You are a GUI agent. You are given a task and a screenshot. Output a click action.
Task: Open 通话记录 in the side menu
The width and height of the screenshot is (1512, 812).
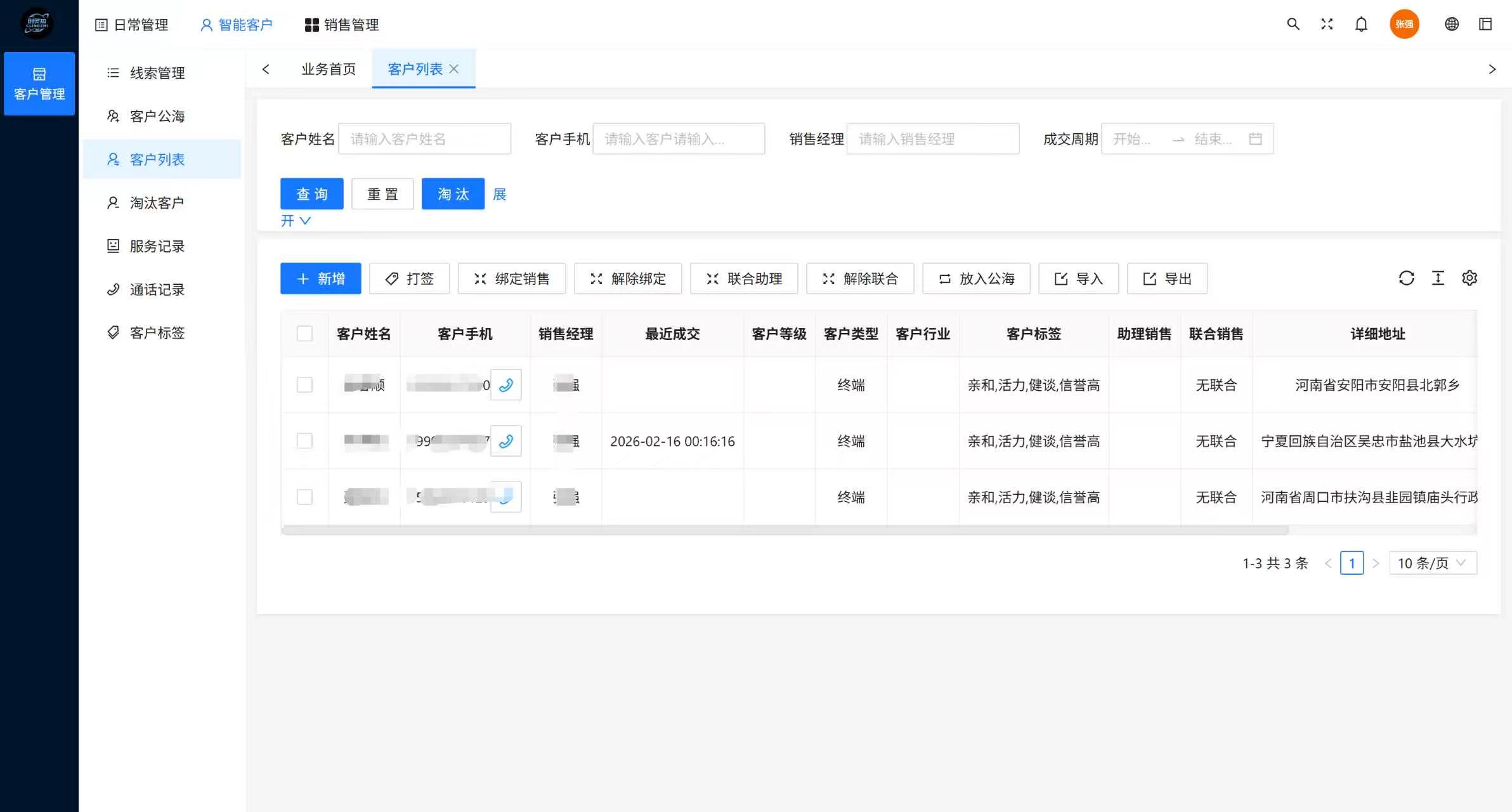click(162, 289)
